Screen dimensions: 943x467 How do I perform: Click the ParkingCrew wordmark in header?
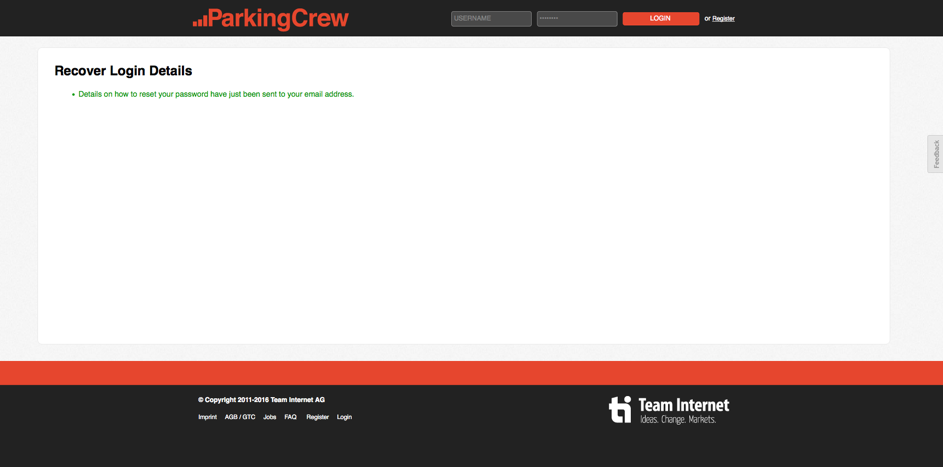click(x=278, y=19)
